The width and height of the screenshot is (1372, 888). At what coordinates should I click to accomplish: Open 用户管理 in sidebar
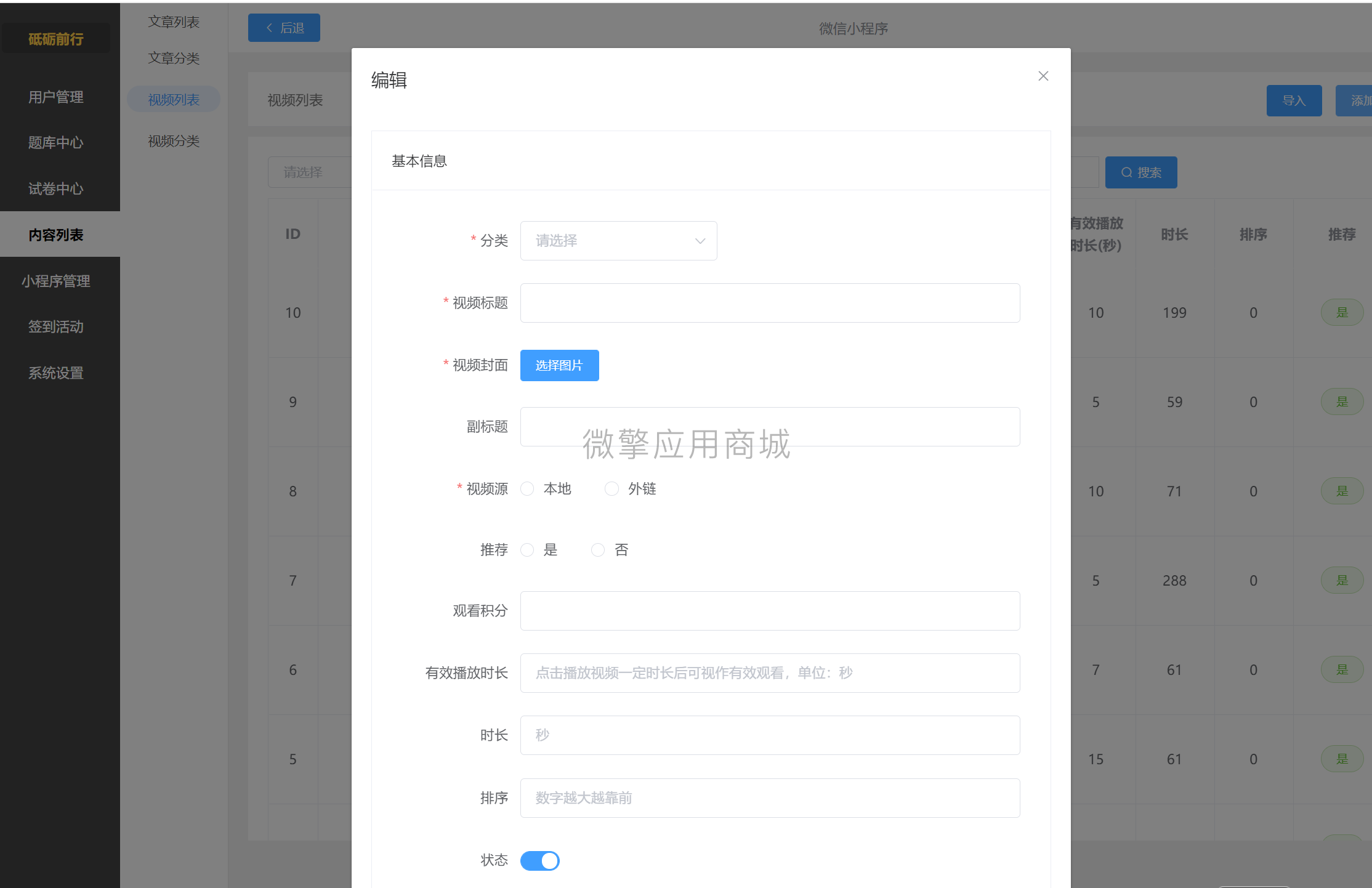click(x=56, y=97)
